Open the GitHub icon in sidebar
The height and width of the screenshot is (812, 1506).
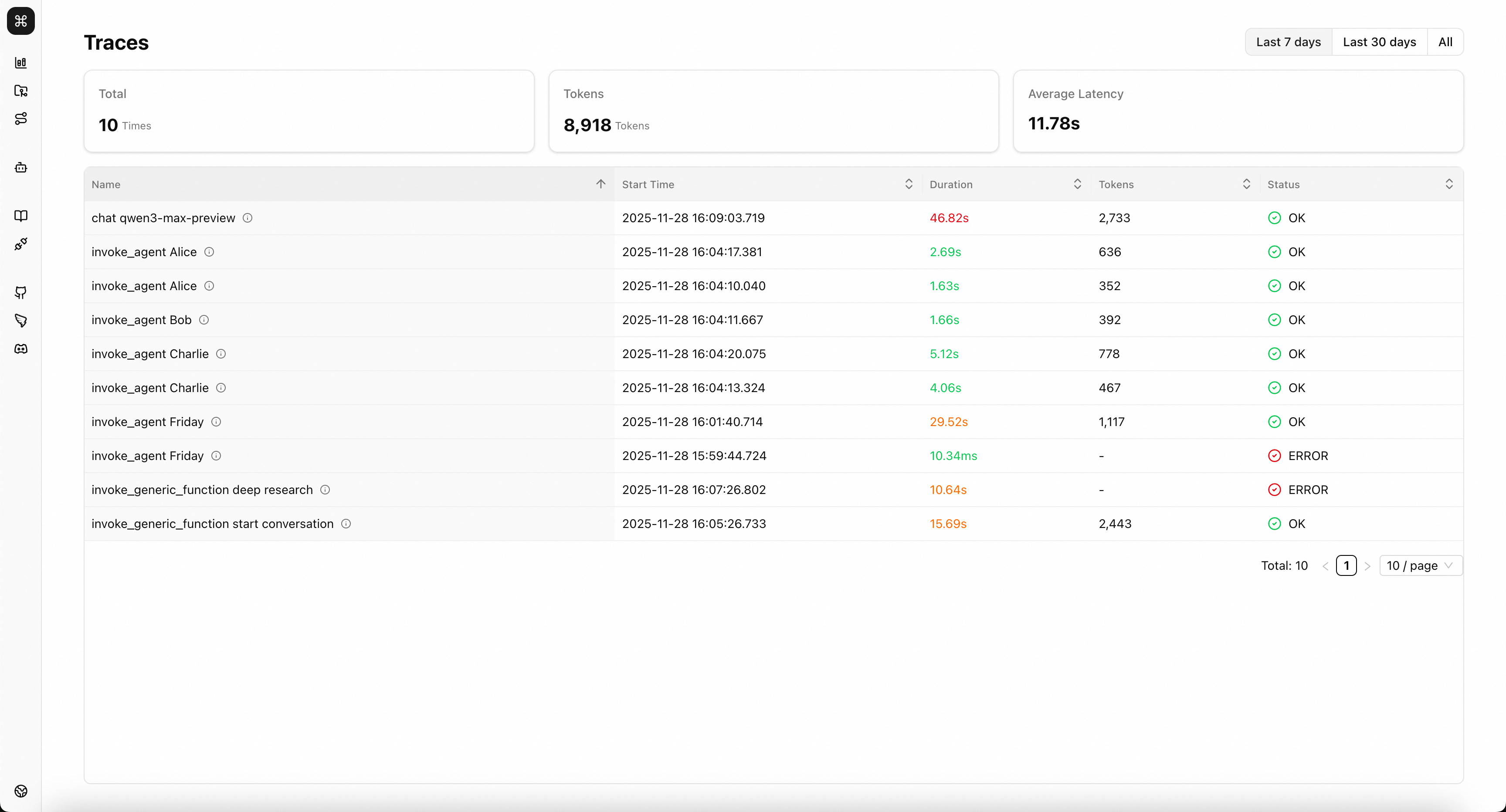click(21, 292)
